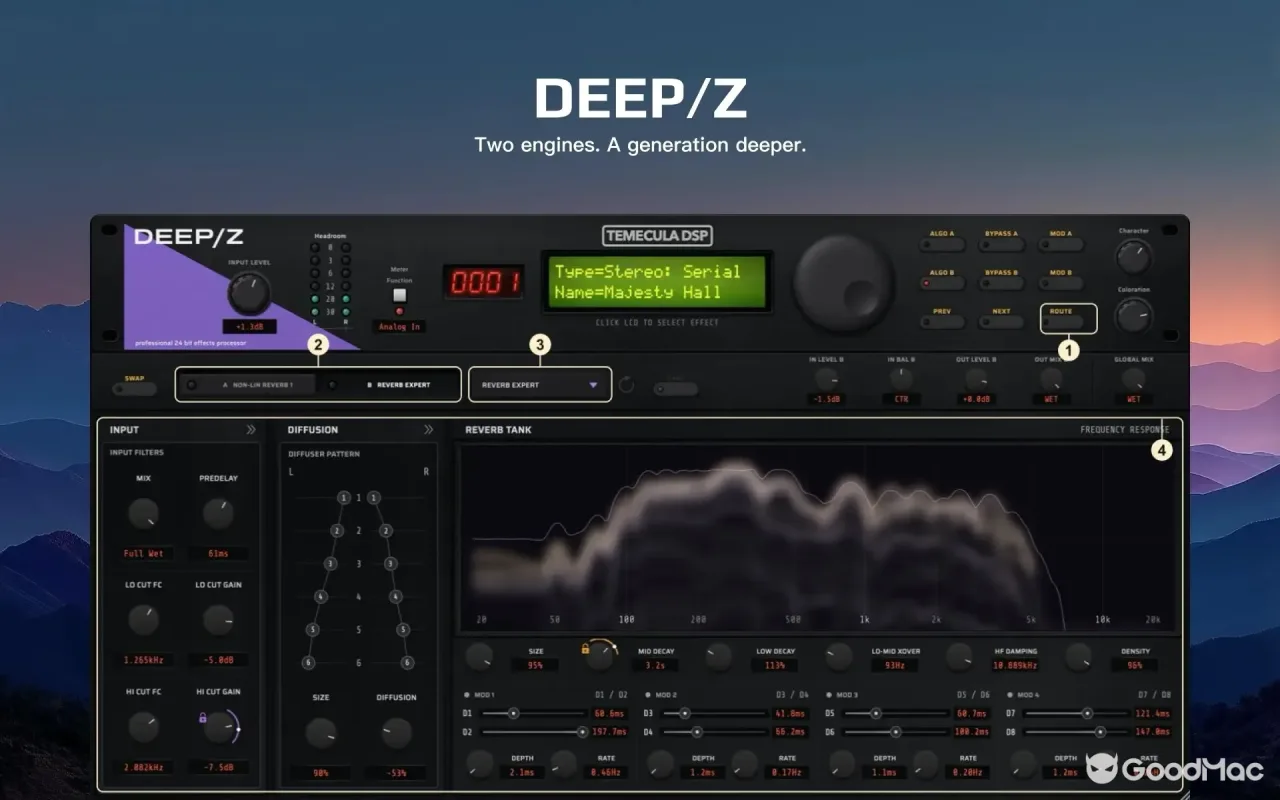Click the INPUT LEVEL knob

(248, 294)
